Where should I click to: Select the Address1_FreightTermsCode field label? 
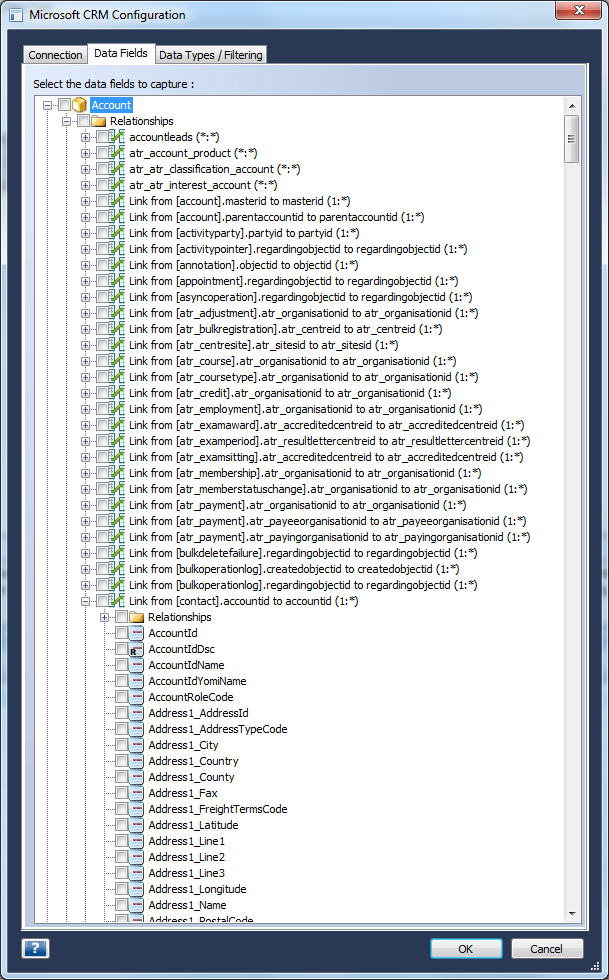[x=218, y=809]
